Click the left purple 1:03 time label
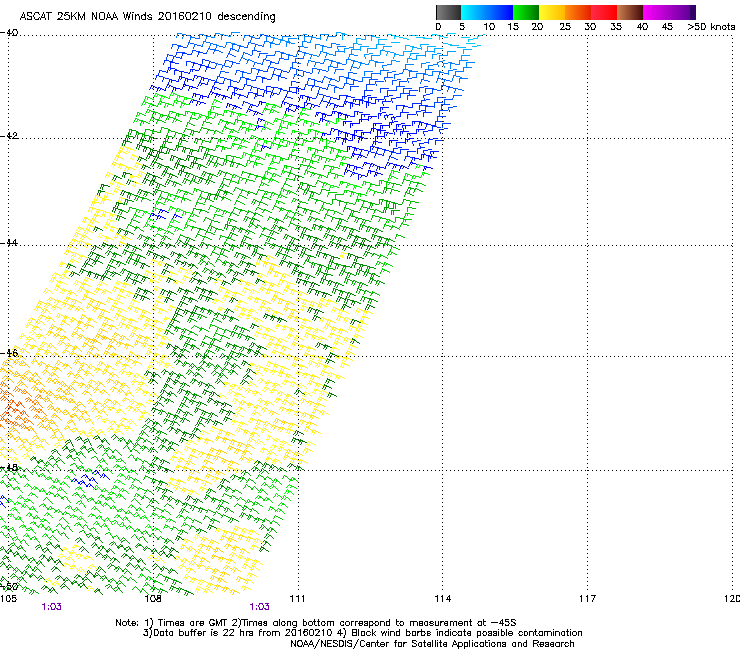This screenshot has width=740, height=650. pos(51,607)
